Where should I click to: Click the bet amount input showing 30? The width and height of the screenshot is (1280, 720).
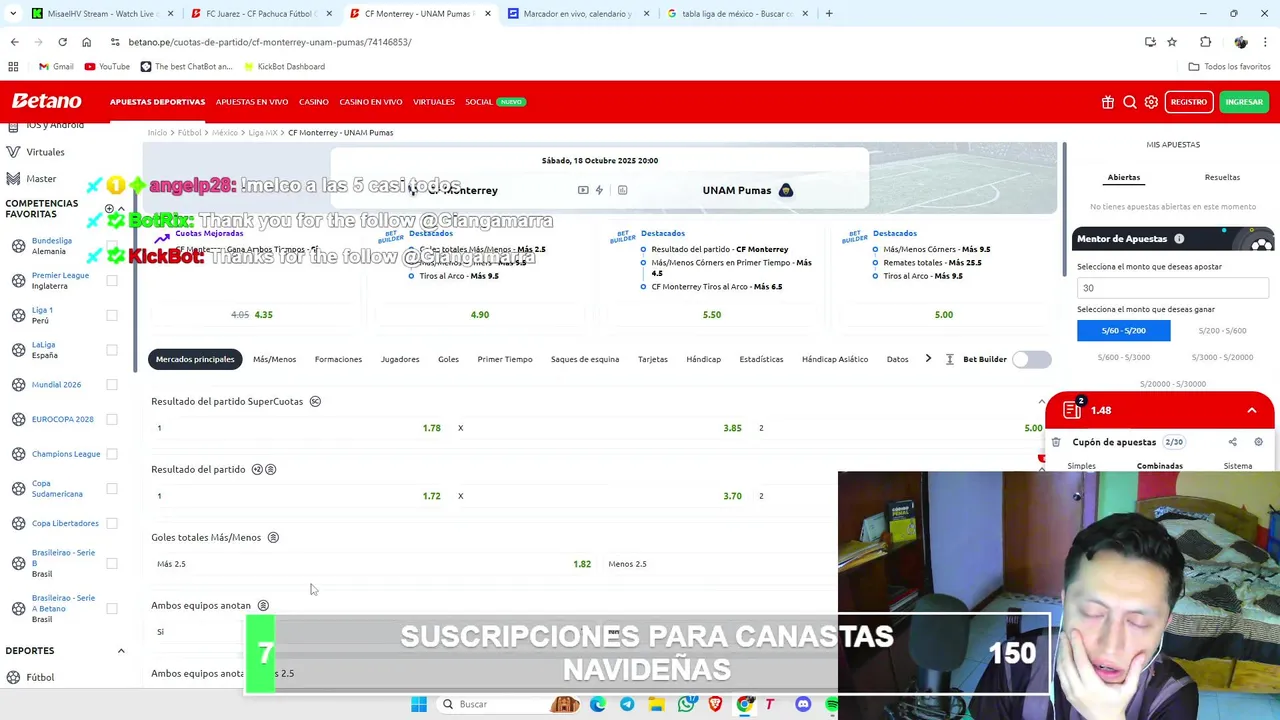1172,288
